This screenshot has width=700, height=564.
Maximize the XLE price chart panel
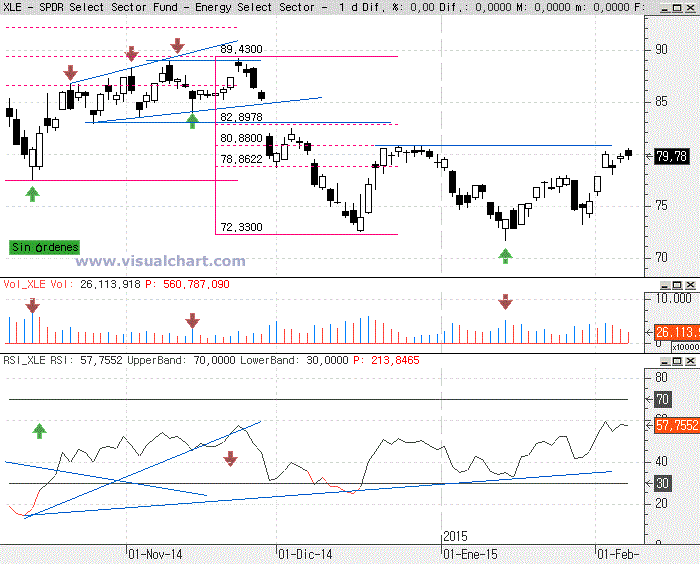tap(677, 8)
